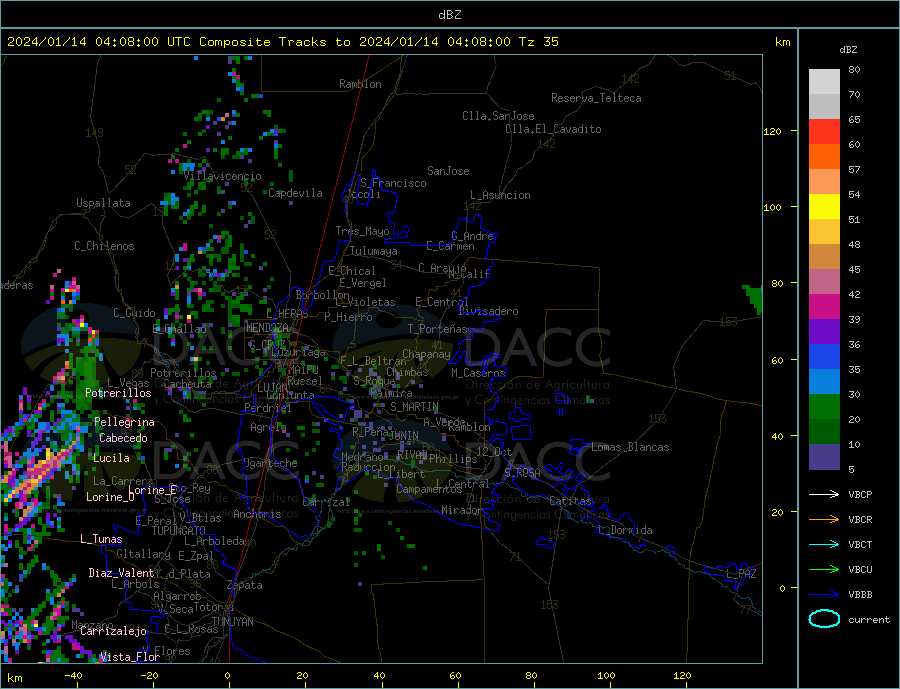Click the Ramblon label near top
This screenshot has height=689, width=900.
(360, 84)
